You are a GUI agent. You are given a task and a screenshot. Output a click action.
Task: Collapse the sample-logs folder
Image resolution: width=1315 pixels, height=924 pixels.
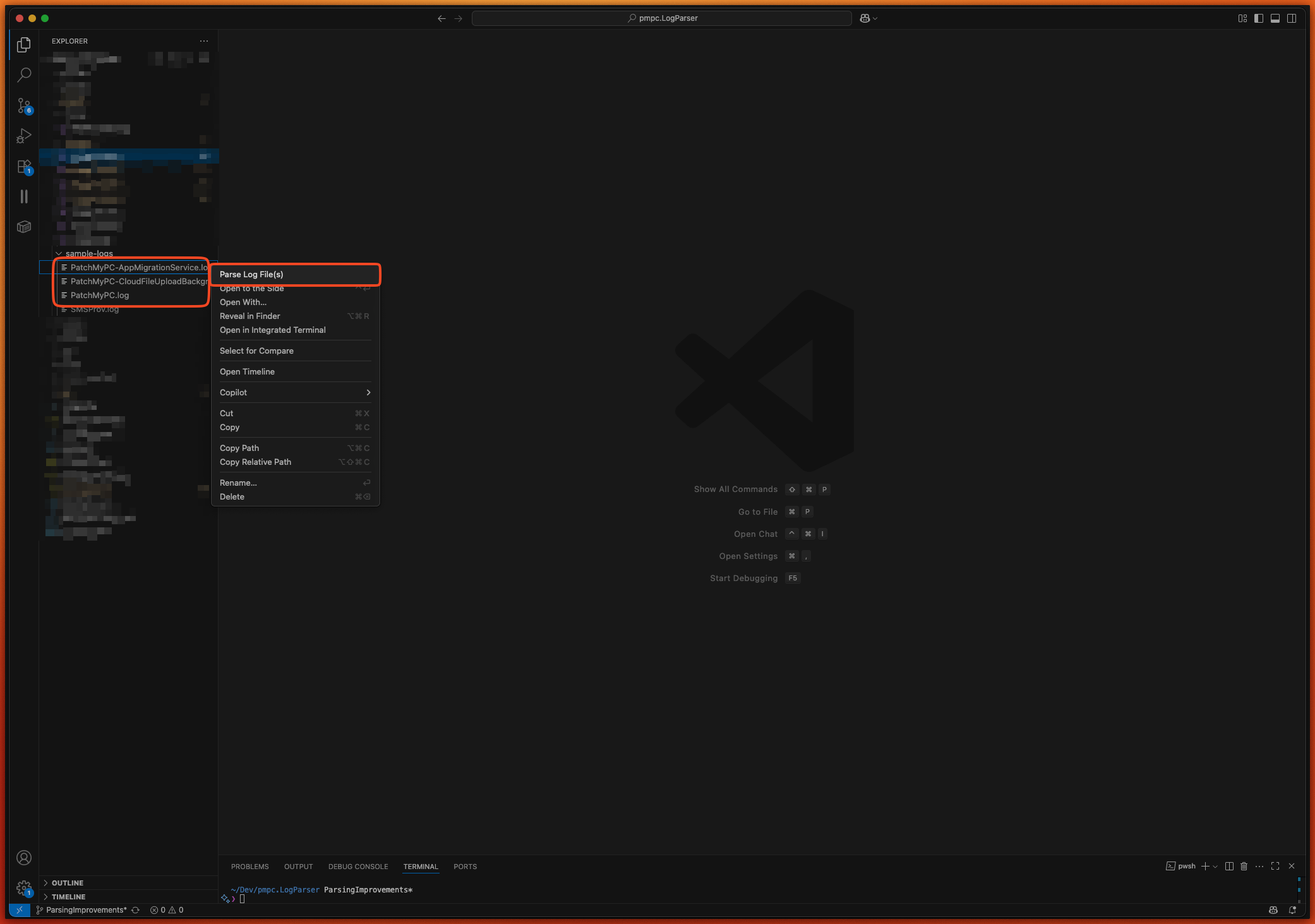88,253
